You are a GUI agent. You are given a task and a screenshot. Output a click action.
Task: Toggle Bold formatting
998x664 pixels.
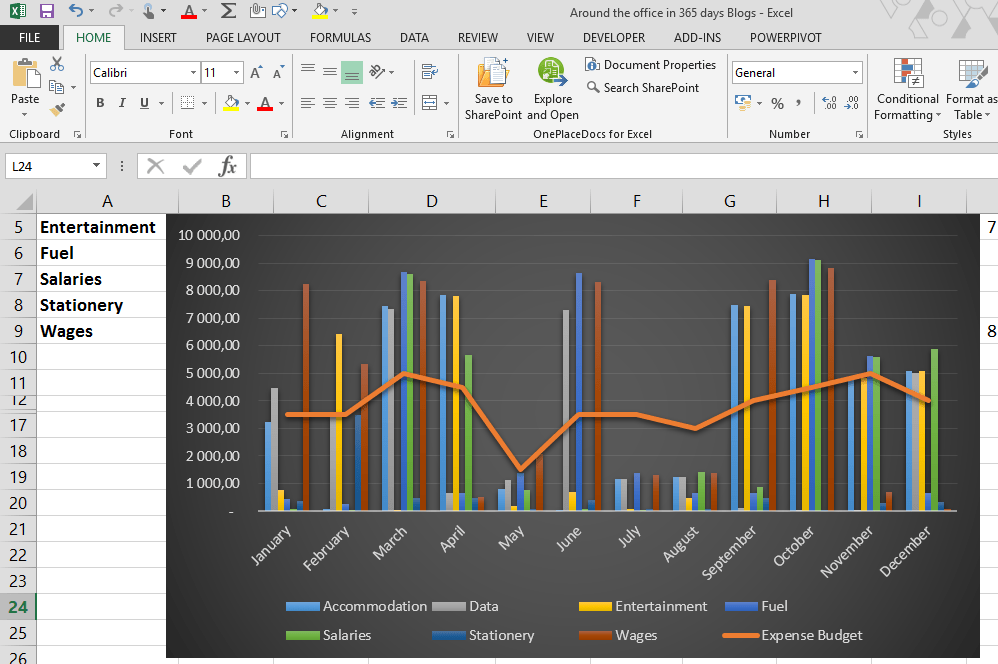tap(100, 102)
